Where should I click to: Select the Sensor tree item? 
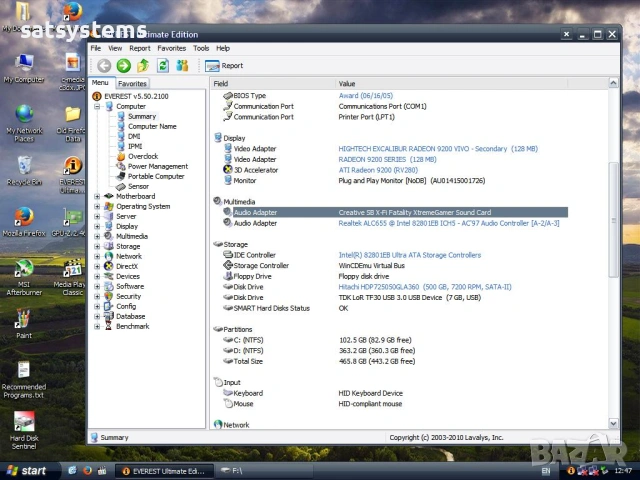click(x=138, y=186)
